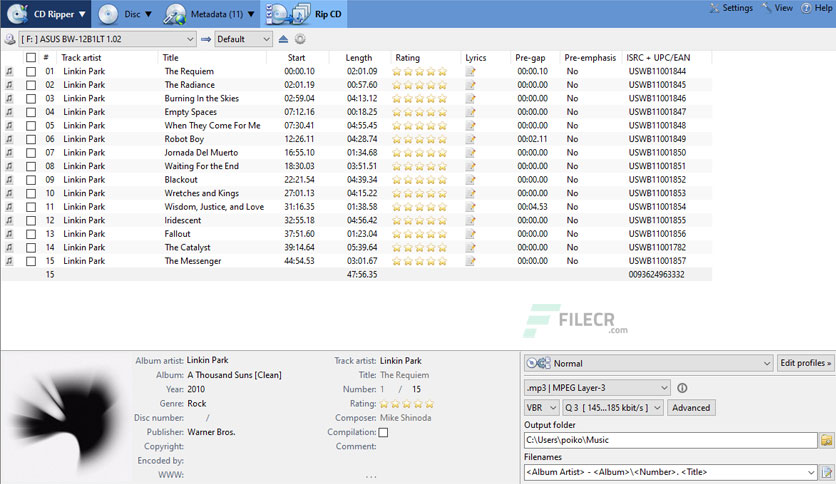
Task: Open the VBR bitrate mode dropdown
Action: pyautogui.click(x=541, y=408)
